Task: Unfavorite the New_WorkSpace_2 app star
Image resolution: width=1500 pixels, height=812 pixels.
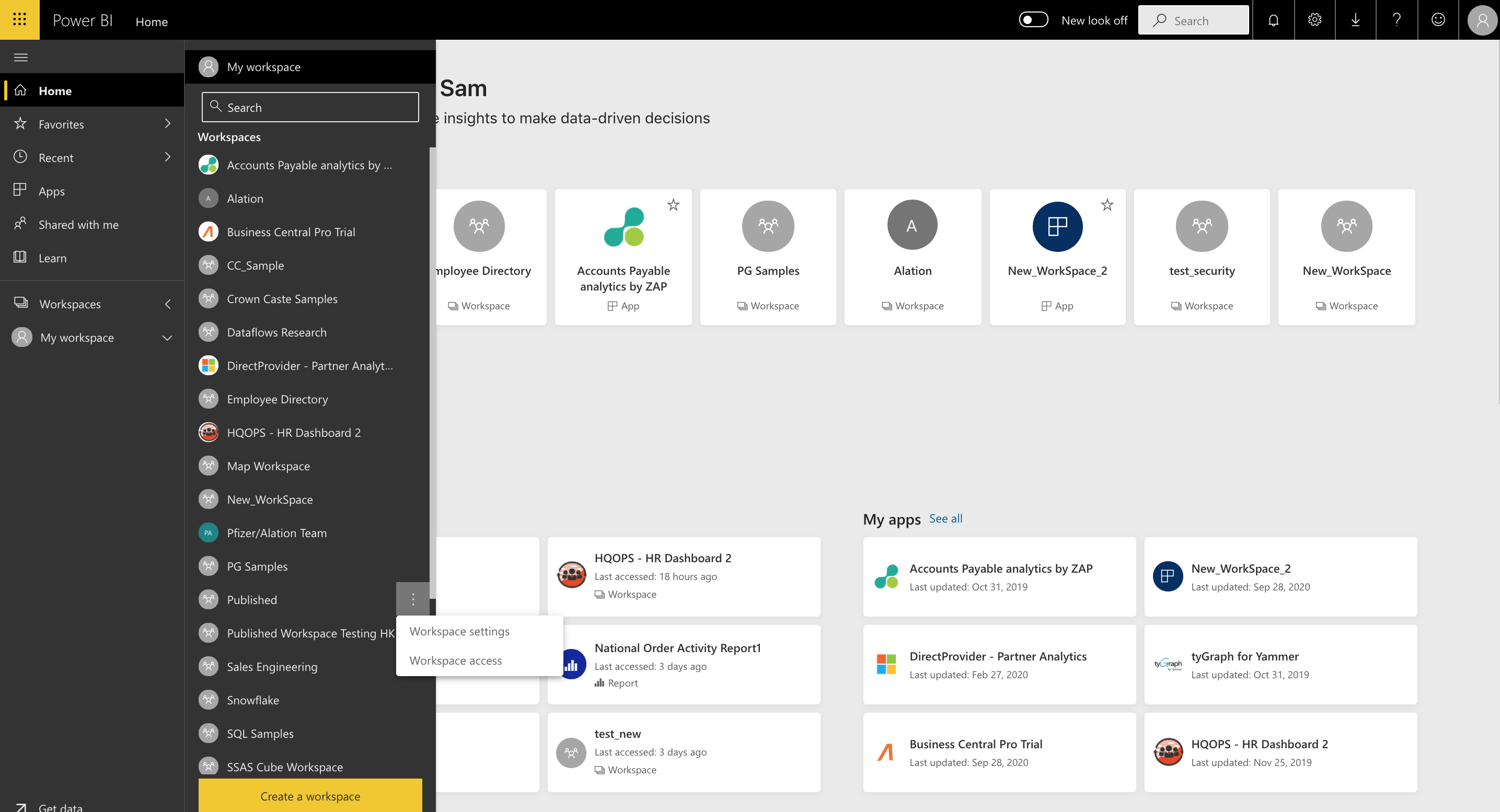Action: 1106,205
